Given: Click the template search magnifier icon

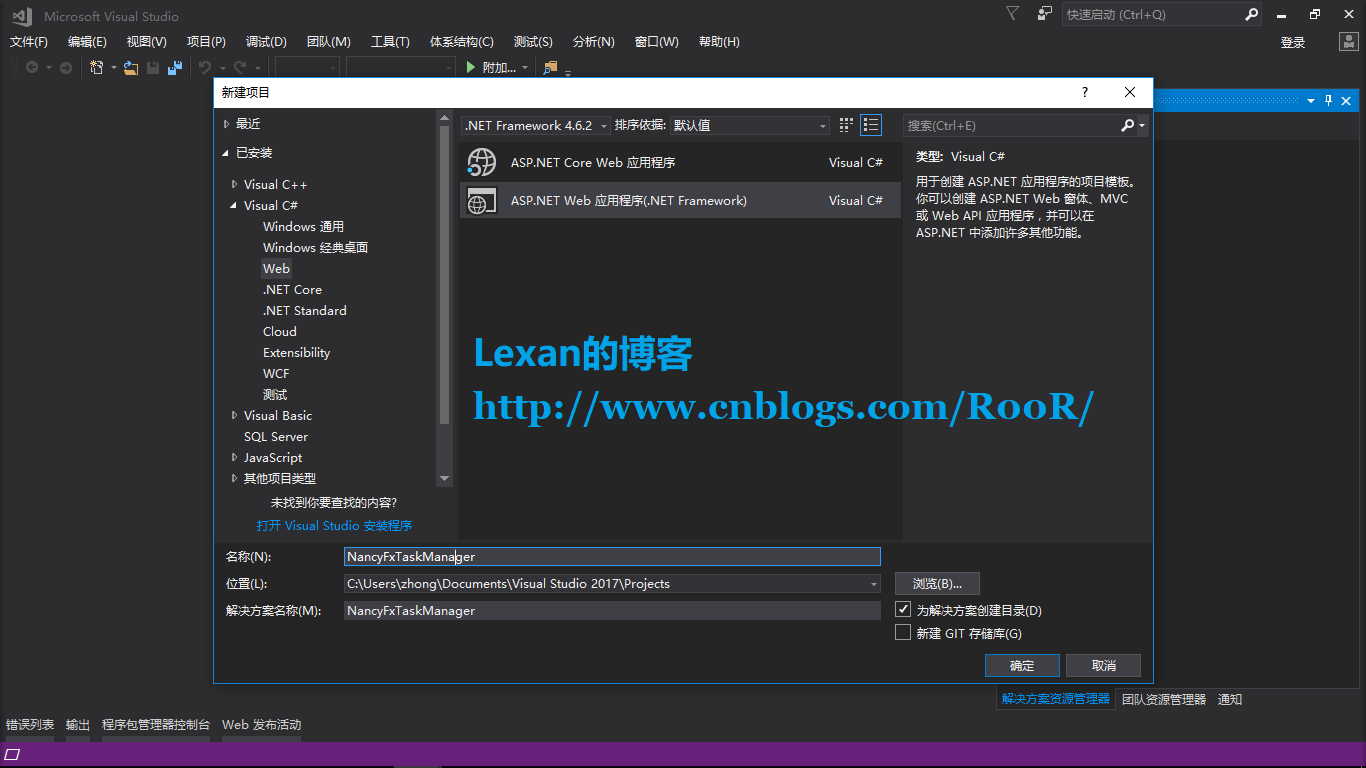Looking at the screenshot, I should 1128,125.
